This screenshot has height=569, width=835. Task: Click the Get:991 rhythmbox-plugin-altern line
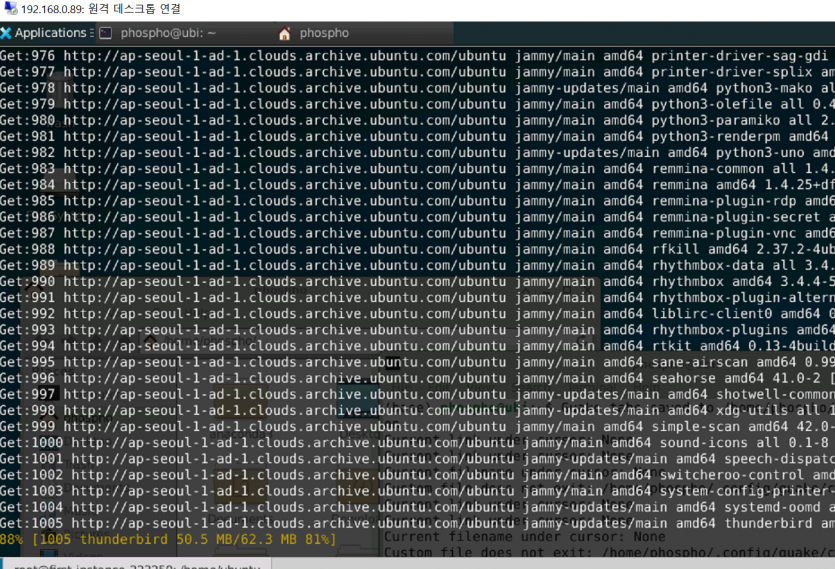pos(418,298)
